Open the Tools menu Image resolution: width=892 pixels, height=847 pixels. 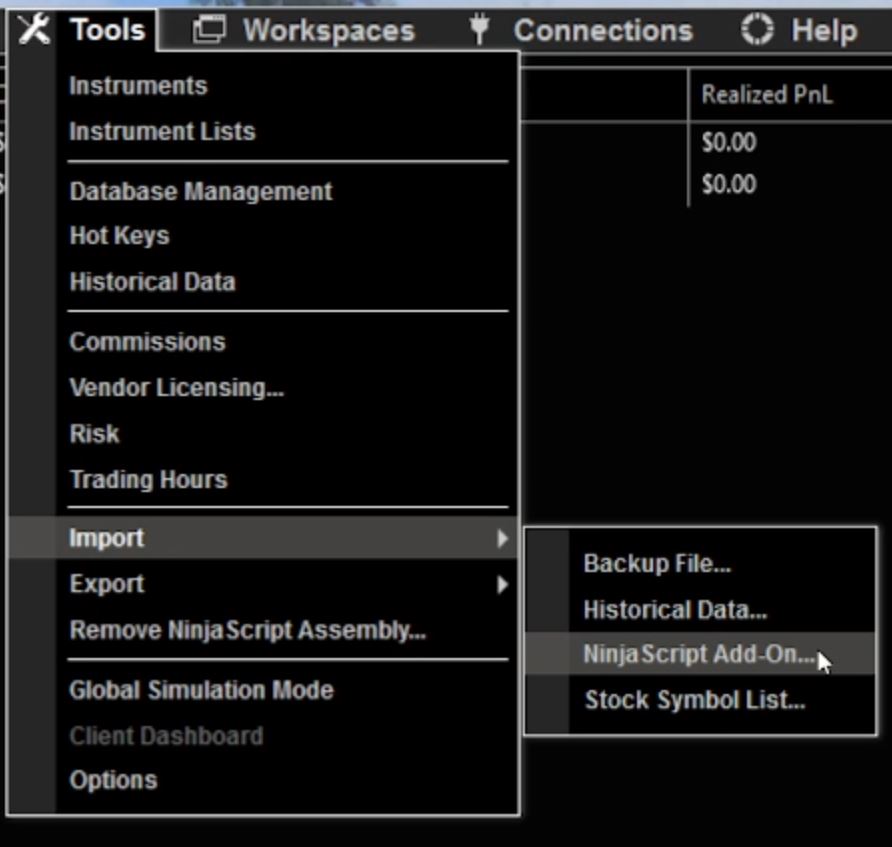point(104,28)
